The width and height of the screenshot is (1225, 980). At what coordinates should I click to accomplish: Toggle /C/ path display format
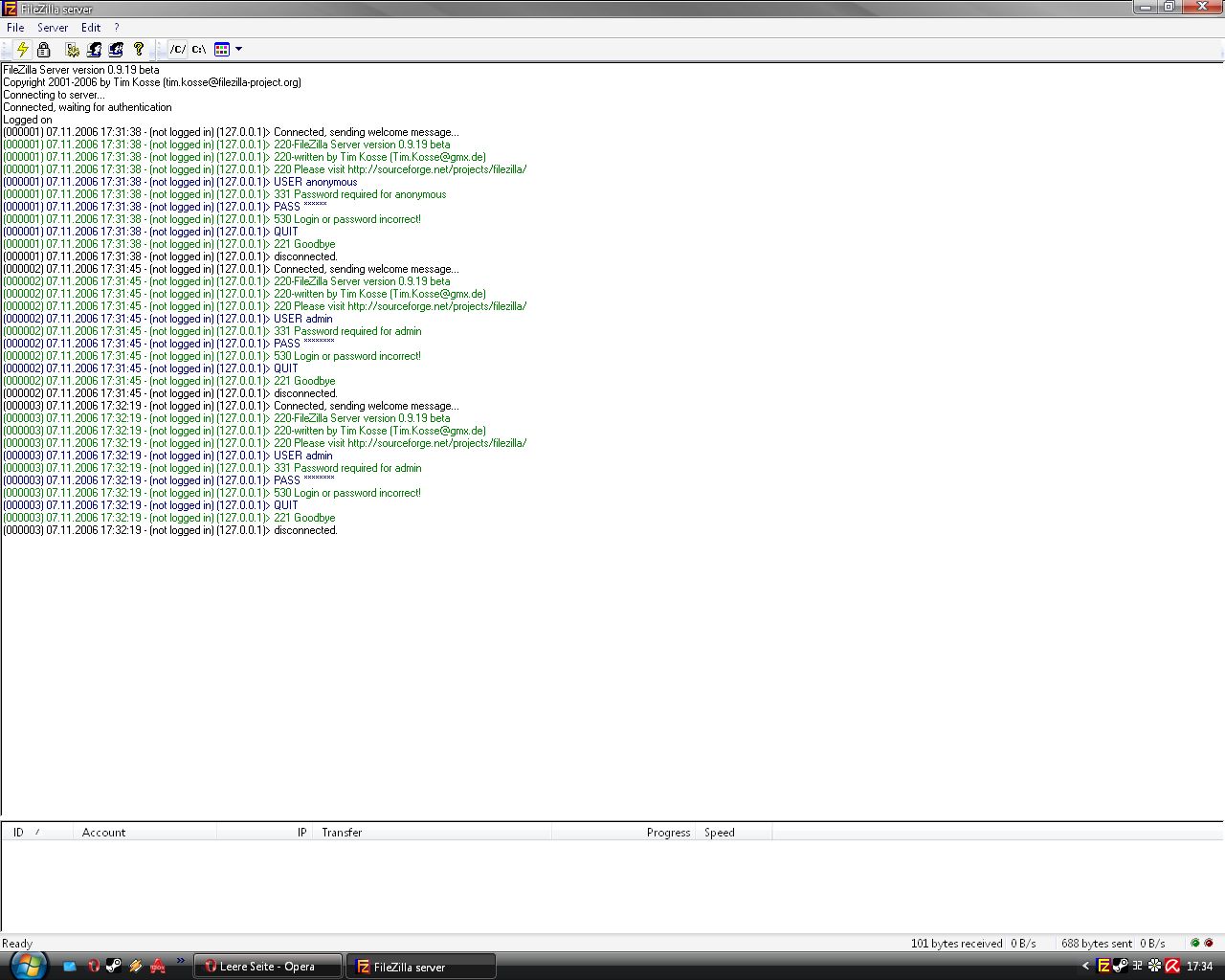178,49
